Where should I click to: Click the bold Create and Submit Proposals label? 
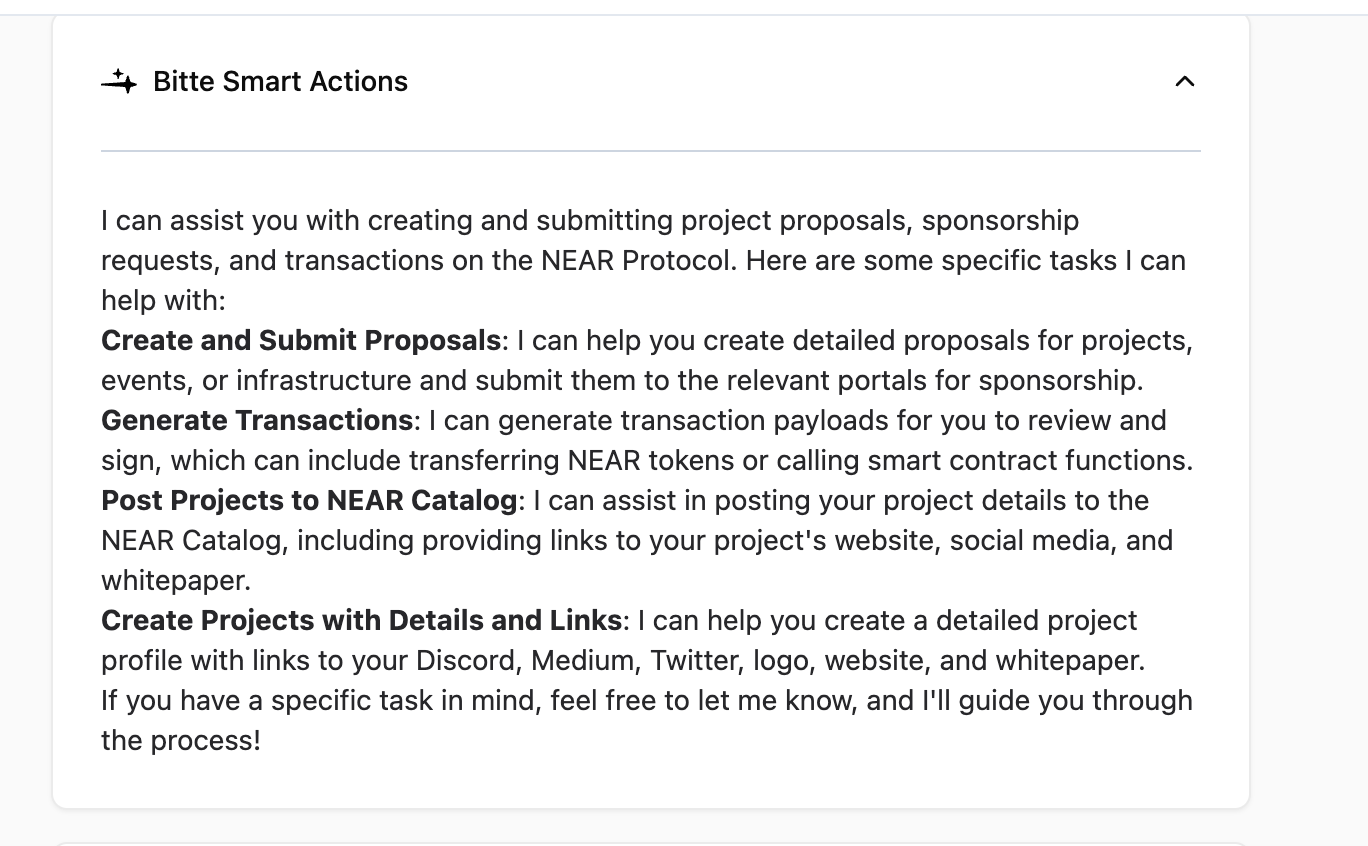(300, 341)
